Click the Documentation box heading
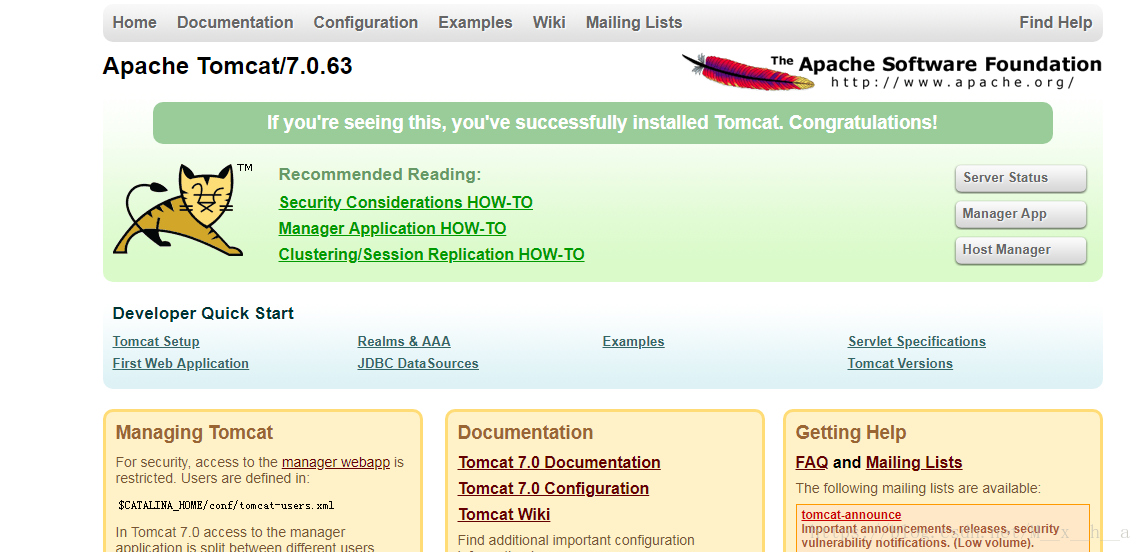The image size is (1141, 552). pyautogui.click(x=525, y=433)
